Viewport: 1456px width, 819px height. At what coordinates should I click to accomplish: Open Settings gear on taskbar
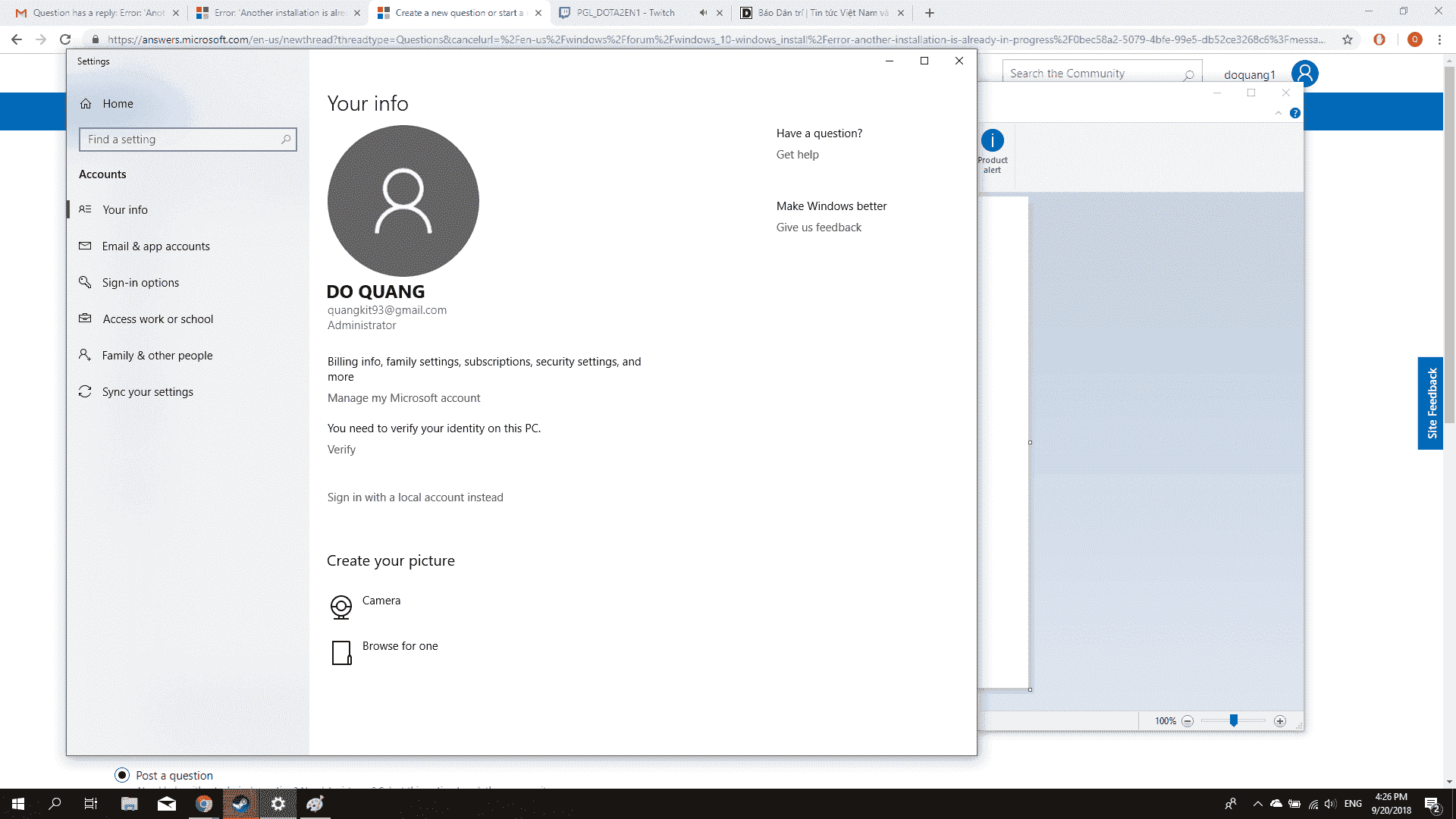click(278, 804)
